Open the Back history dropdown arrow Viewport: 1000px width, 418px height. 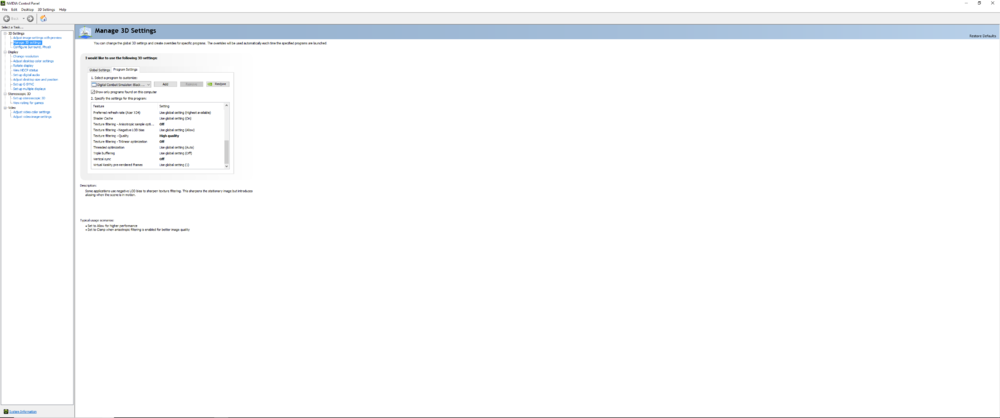click(x=23, y=19)
